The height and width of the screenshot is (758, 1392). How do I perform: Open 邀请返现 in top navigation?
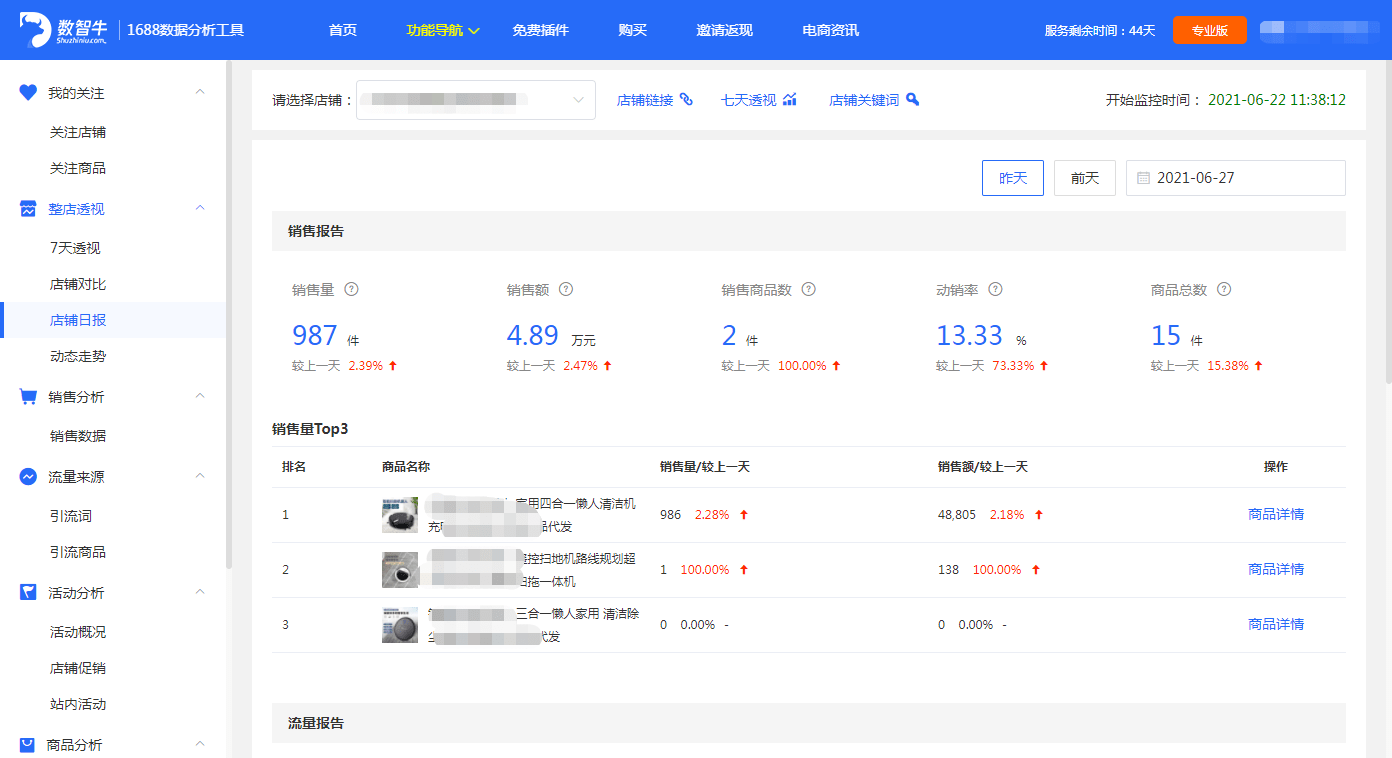tap(725, 30)
